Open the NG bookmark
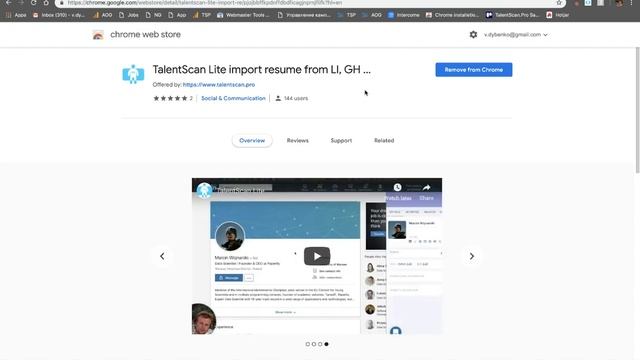640x360 pixels. [x=153, y=15]
